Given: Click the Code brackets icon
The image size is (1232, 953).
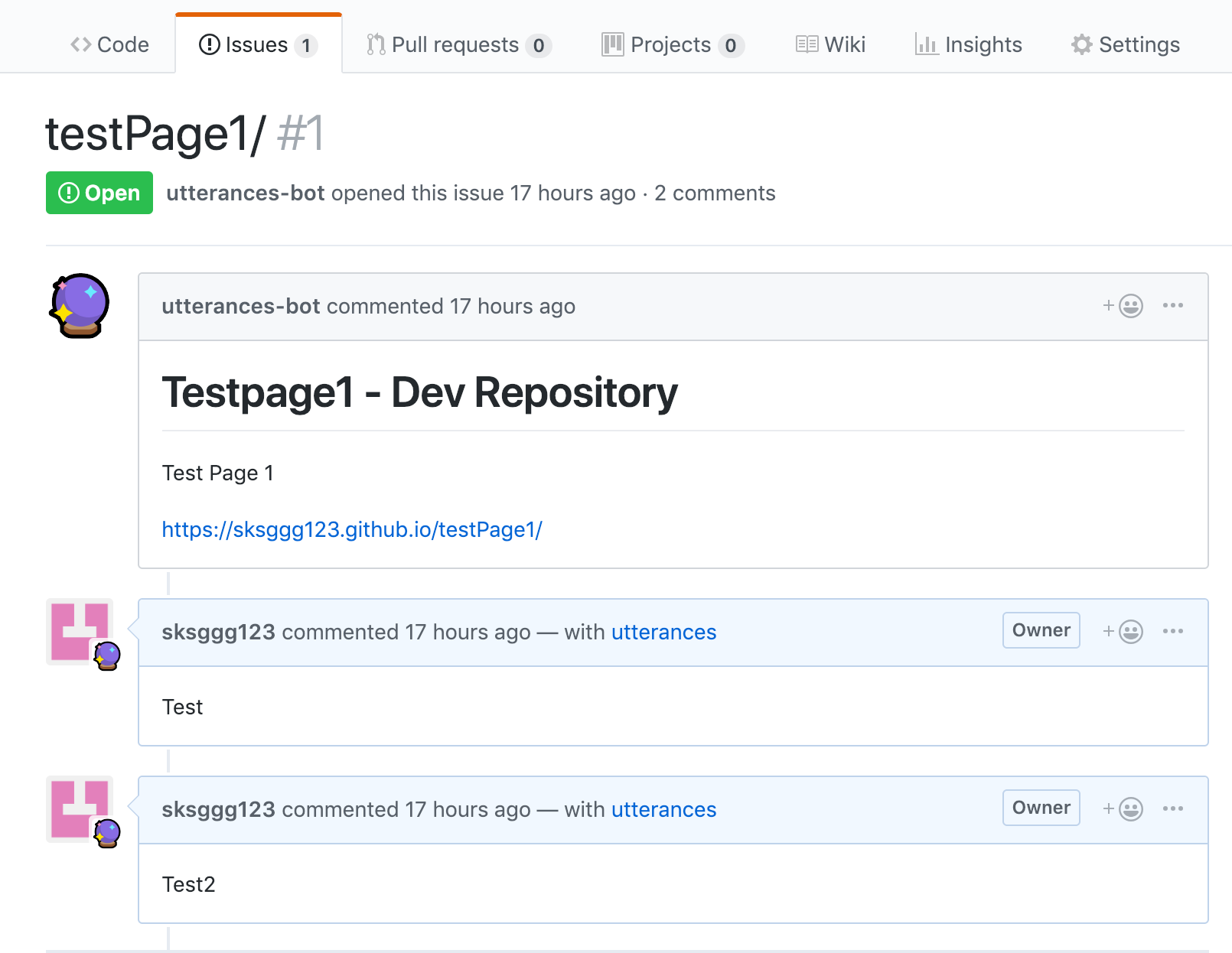Looking at the screenshot, I should [80, 44].
